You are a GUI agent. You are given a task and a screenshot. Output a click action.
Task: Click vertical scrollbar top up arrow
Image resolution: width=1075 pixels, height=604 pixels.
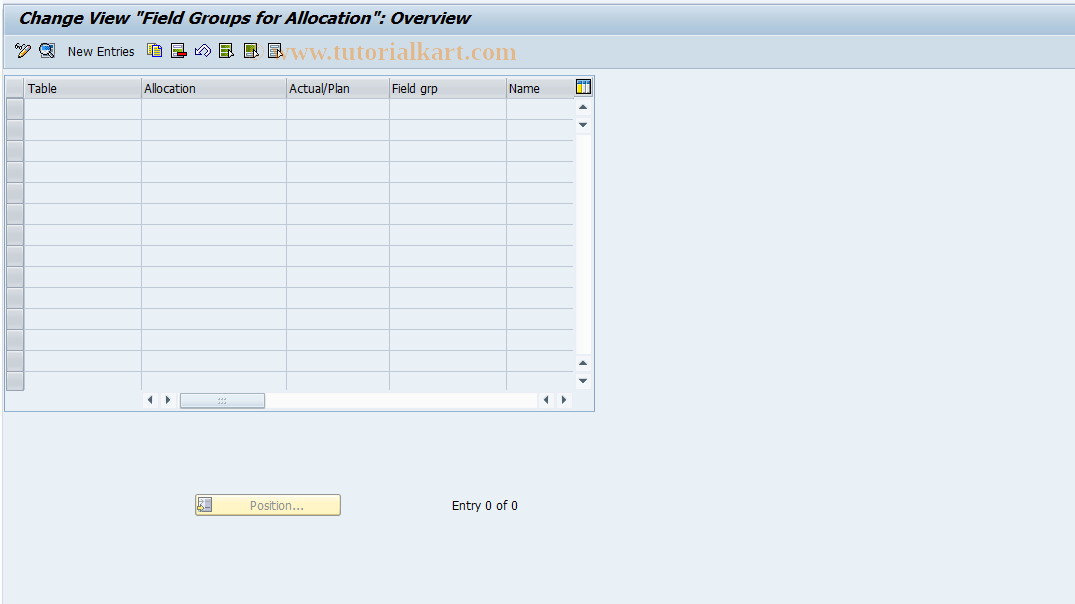[583, 107]
